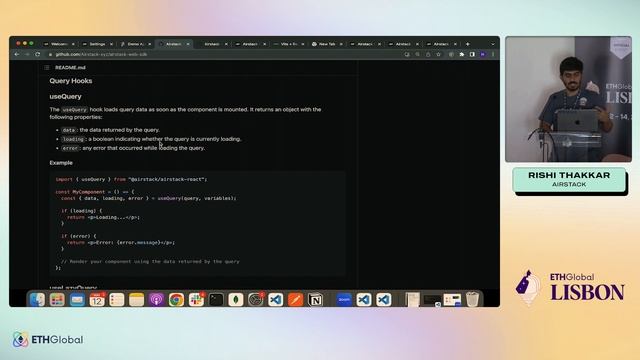
Task: Click the Example subheading
Action: point(61,163)
